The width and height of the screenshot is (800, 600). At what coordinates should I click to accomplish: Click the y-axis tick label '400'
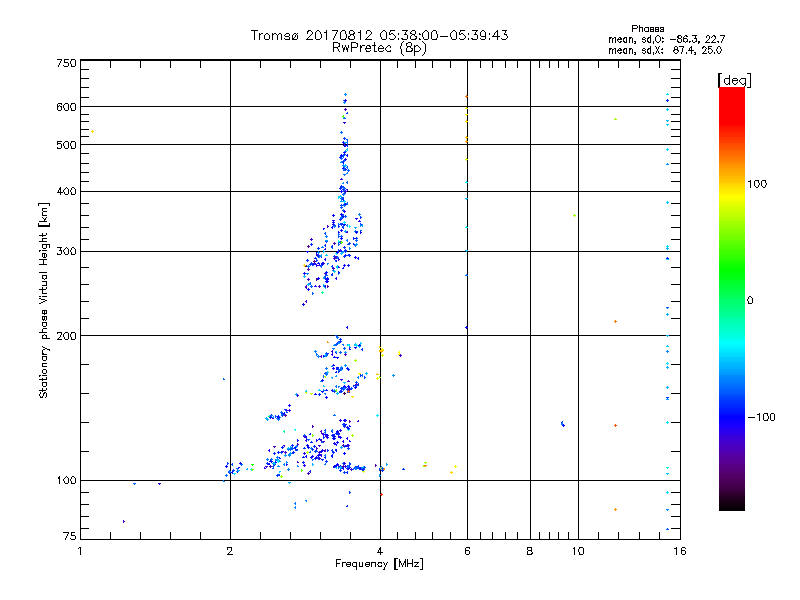pyautogui.click(x=66, y=192)
